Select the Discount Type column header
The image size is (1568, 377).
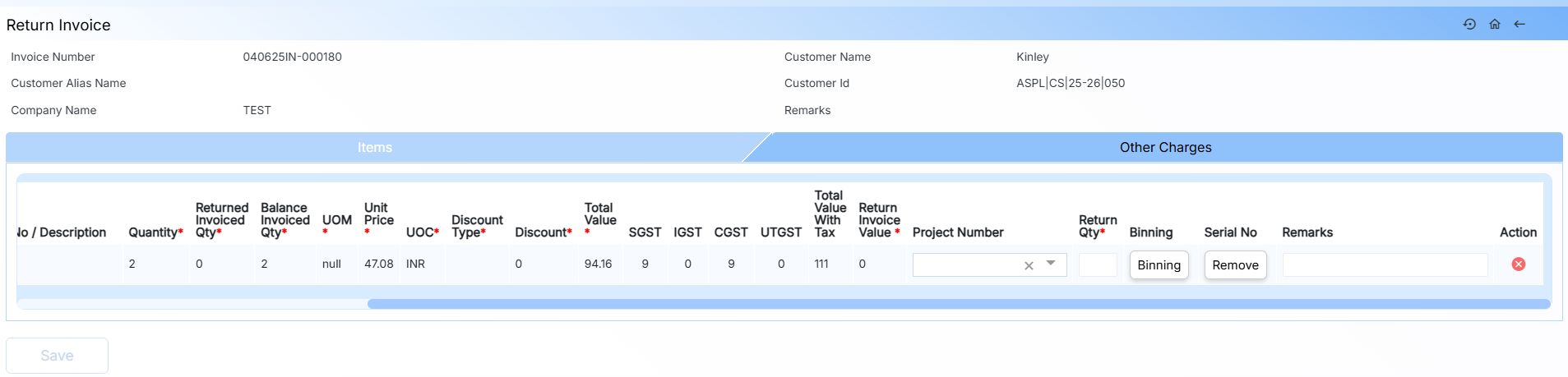tap(477, 226)
